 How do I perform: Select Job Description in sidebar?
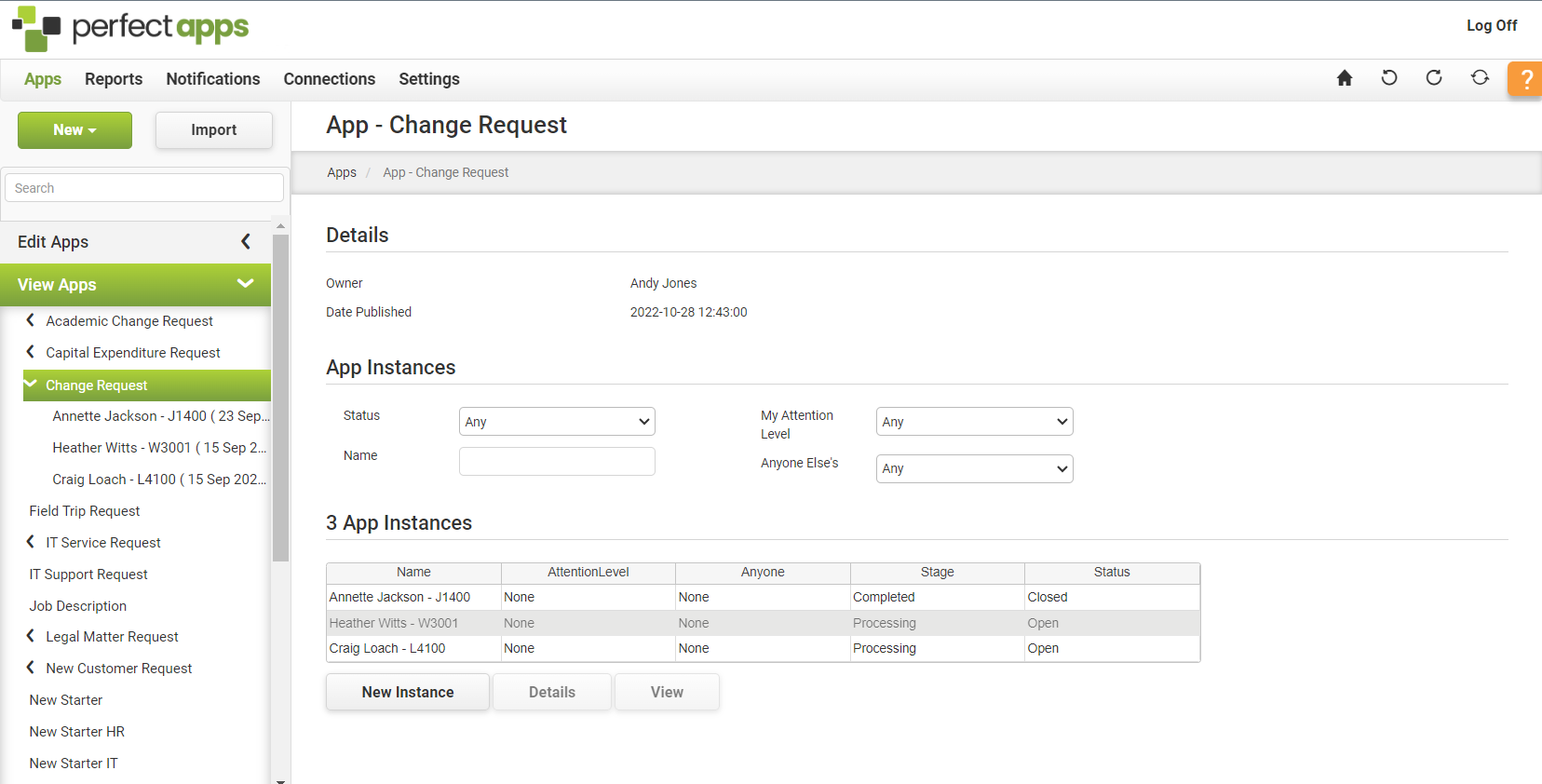(x=78, y=606)
